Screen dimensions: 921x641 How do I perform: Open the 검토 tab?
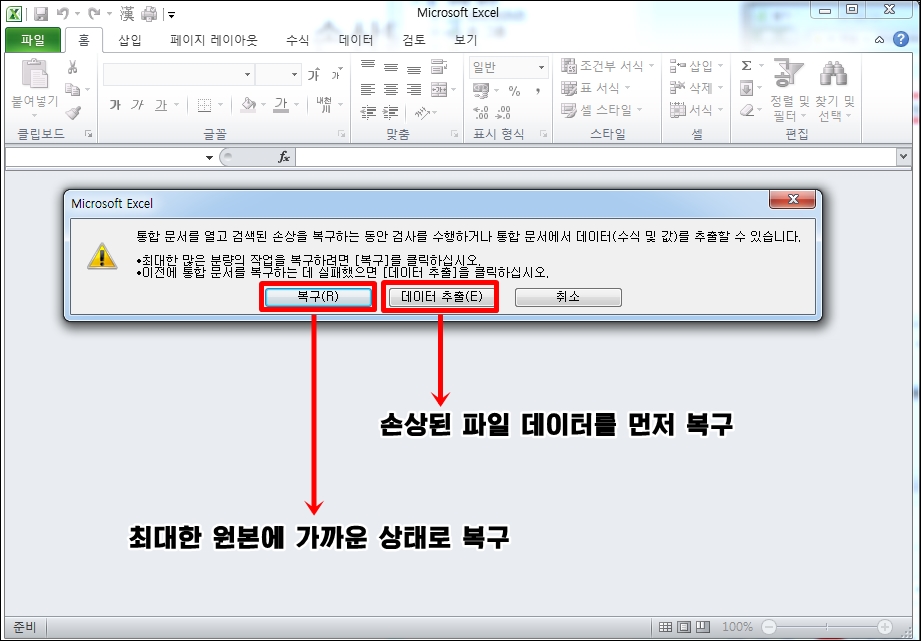[414, 40]
